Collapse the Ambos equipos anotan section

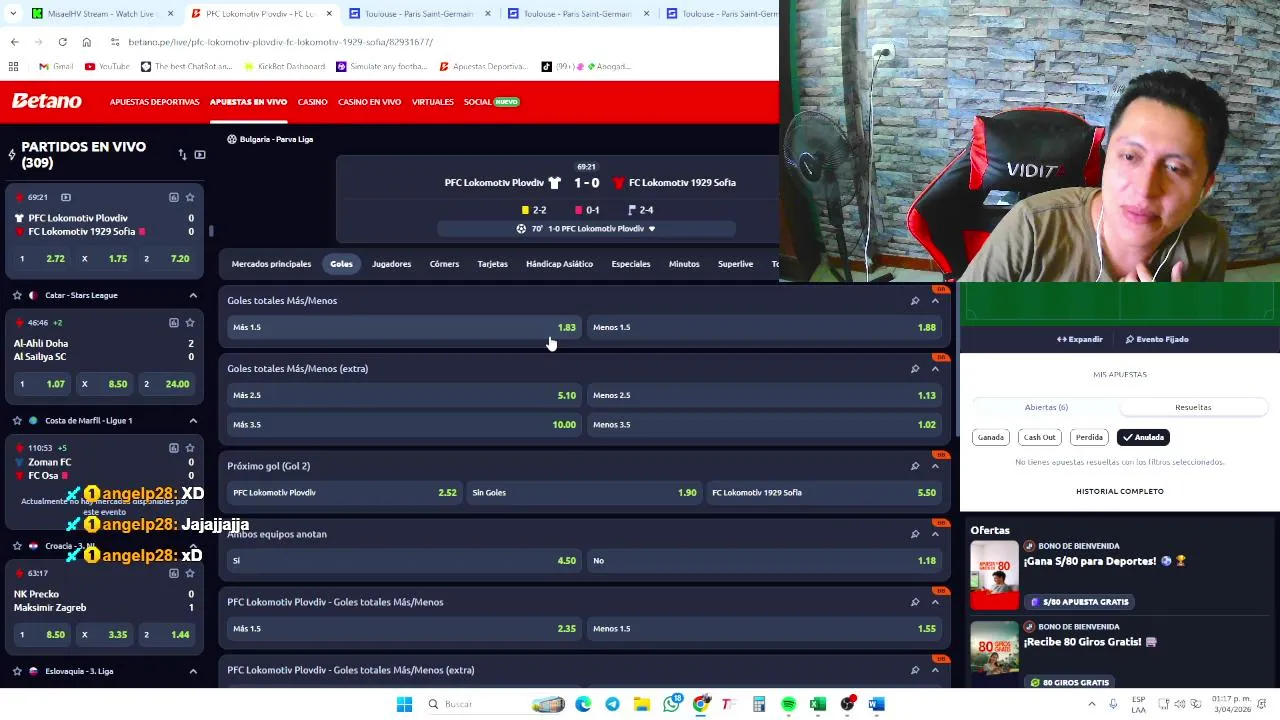[935, 534]
